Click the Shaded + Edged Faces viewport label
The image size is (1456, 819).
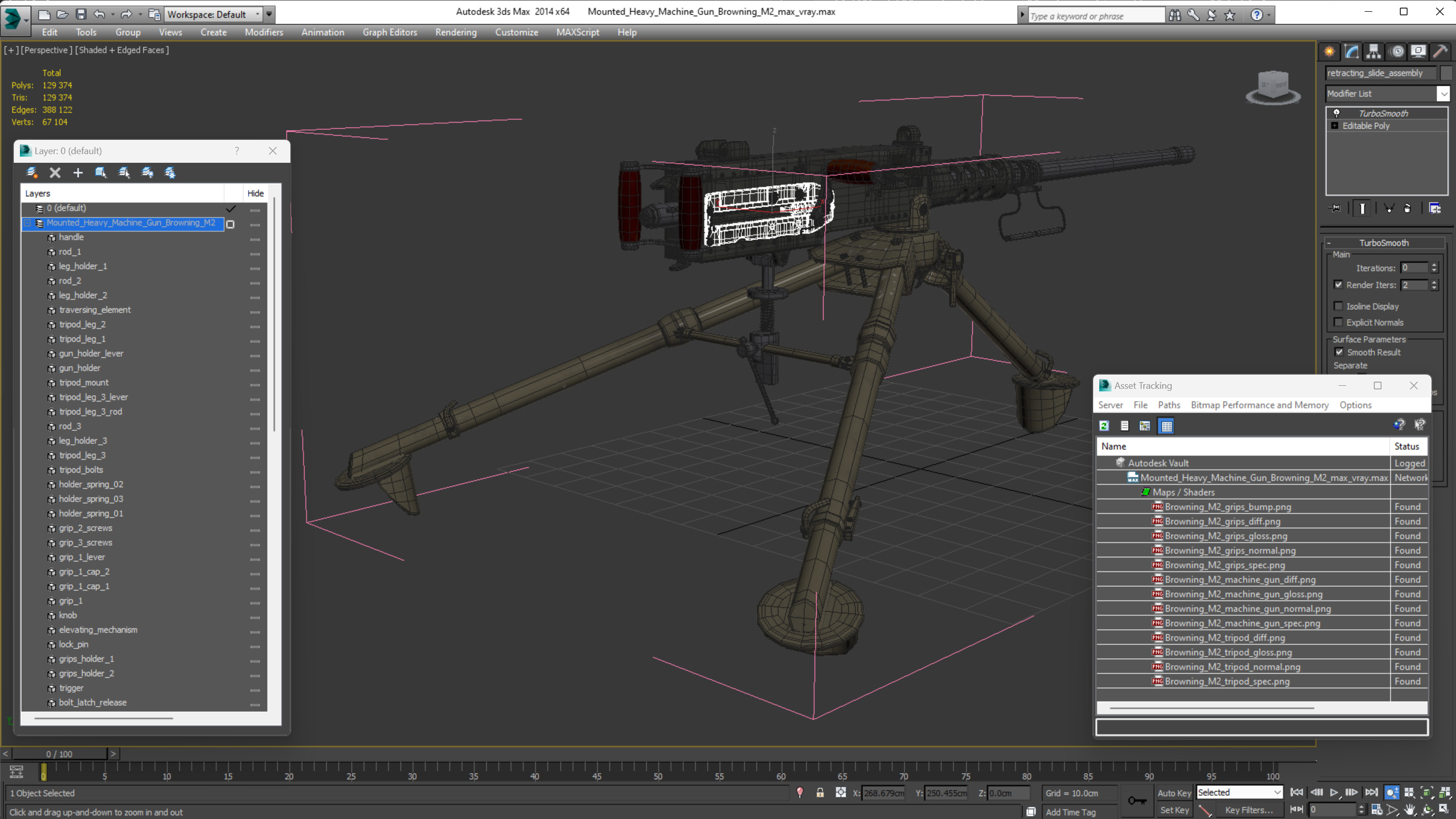pos(121,49)
